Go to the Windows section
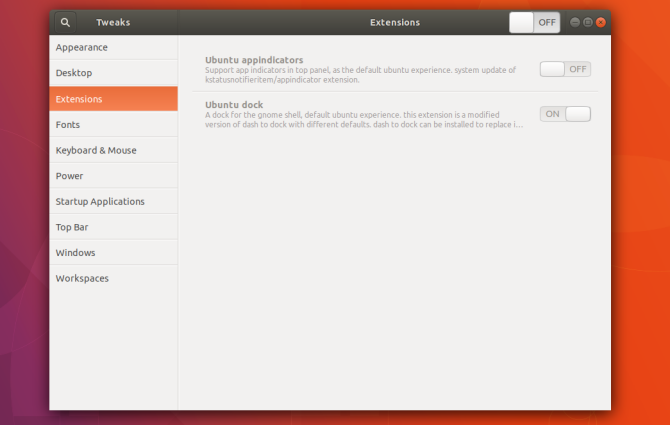670x425 pixels. (x=113, y=252)
